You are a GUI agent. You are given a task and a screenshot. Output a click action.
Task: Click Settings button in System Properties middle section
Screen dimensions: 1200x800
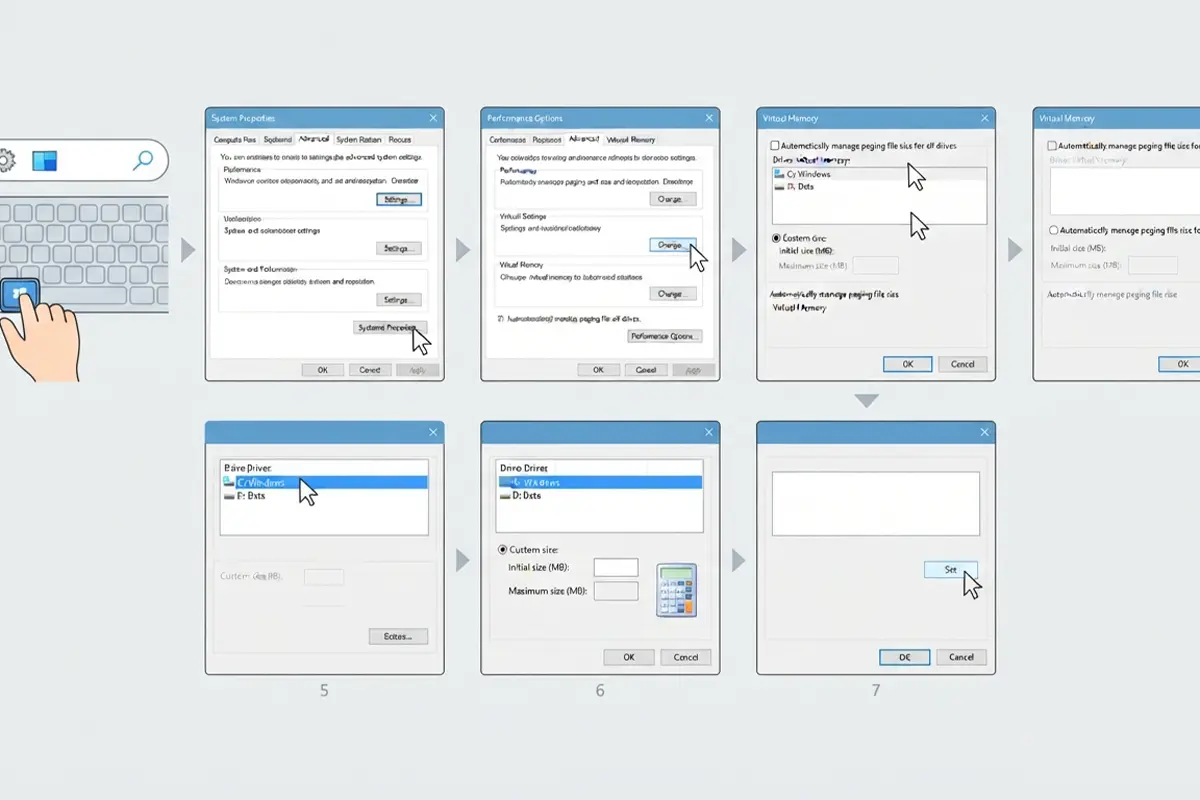tap(398, 248)
